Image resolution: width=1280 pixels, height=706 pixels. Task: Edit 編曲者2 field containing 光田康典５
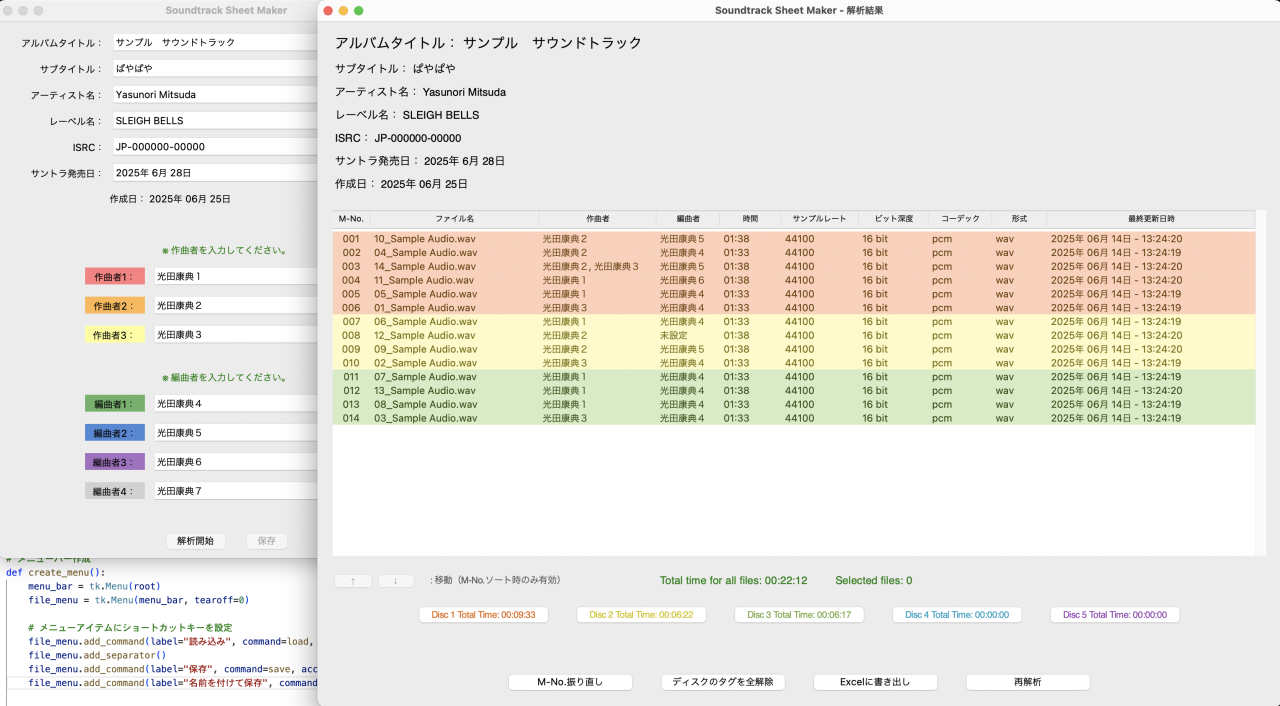[x=235, y=433]
